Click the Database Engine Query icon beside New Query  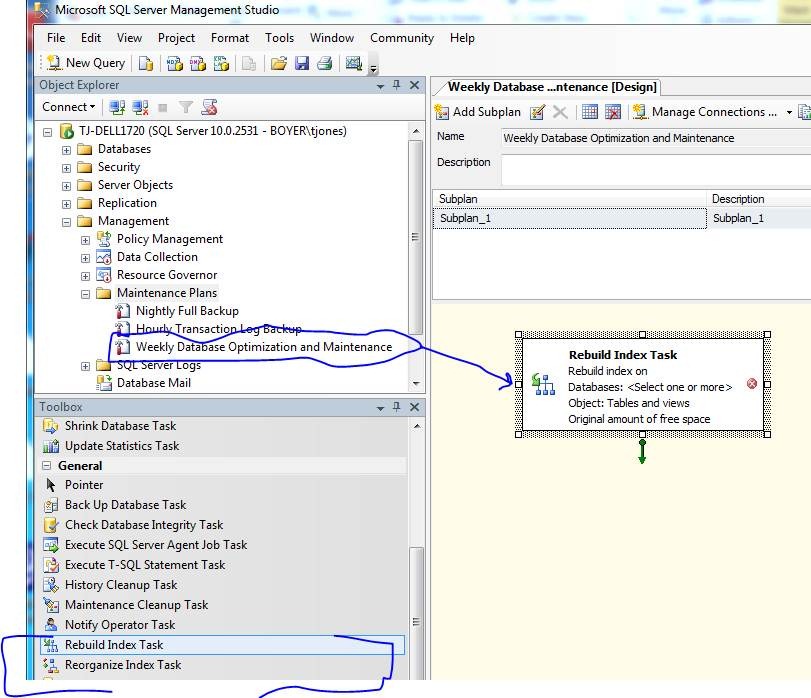146,64
